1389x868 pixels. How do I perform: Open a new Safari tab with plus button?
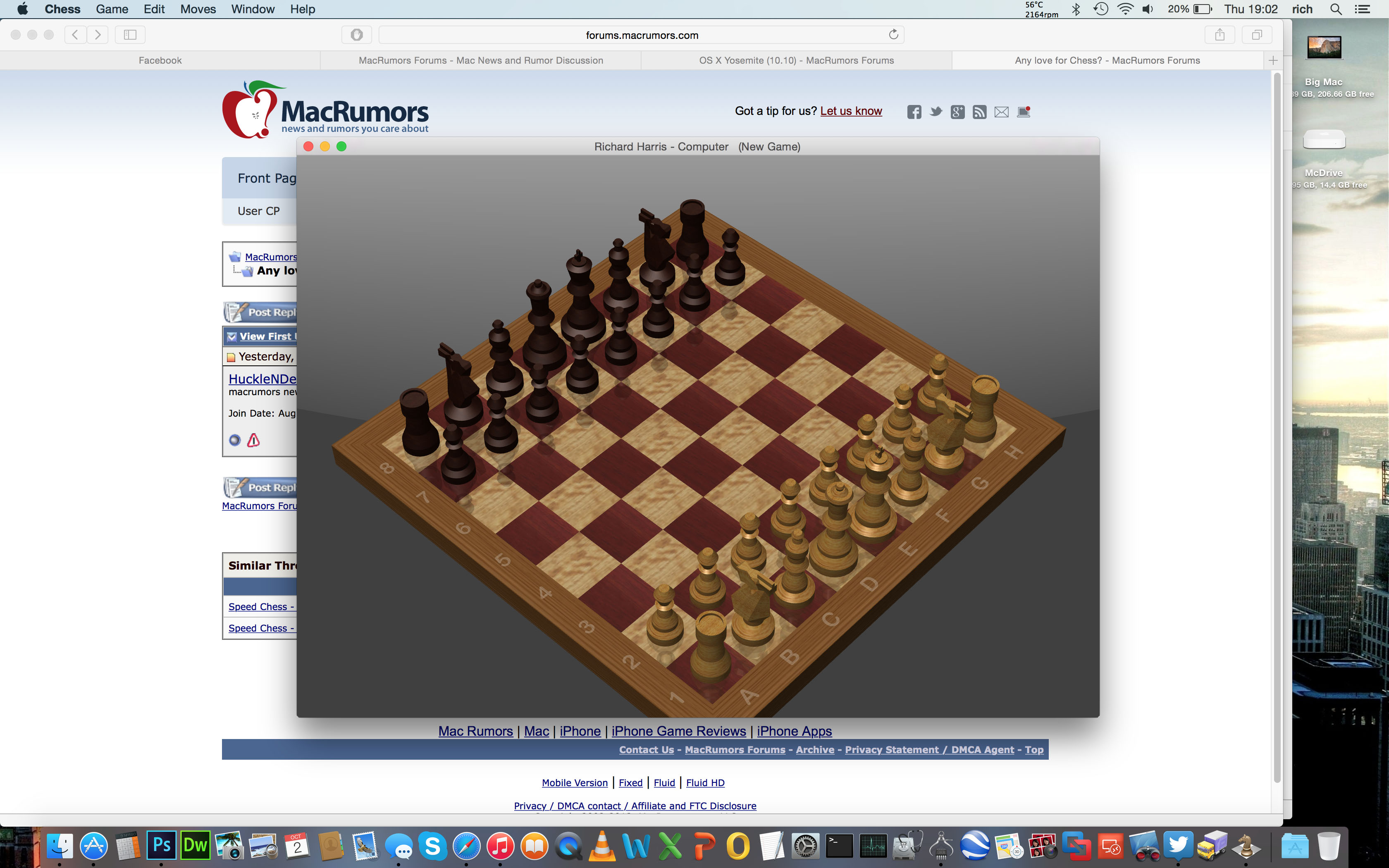pyautogui.click(x=1272, y=60)
